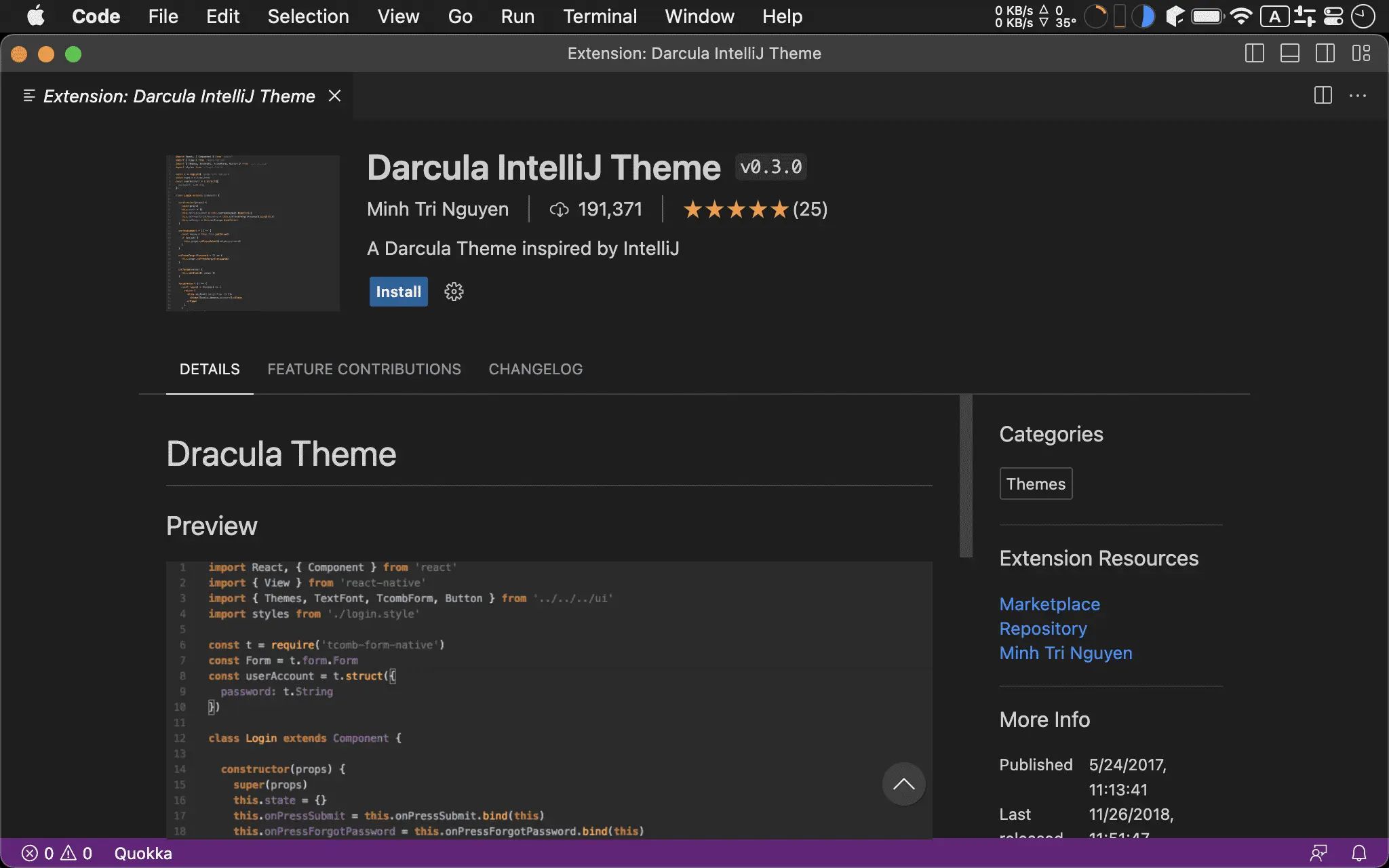Click the Minh Tri Nguyen author link
Viewport: 1389px width, 868px height.
click(1065, 653)
